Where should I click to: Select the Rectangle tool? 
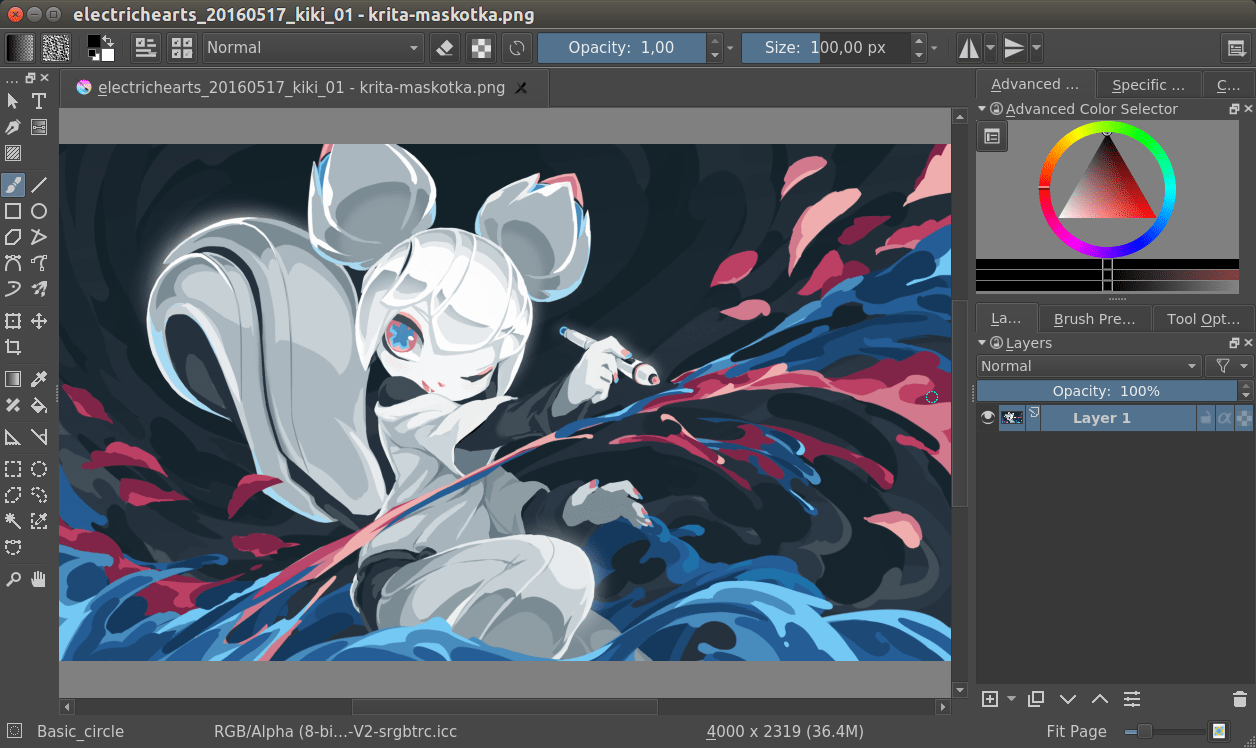13,211
